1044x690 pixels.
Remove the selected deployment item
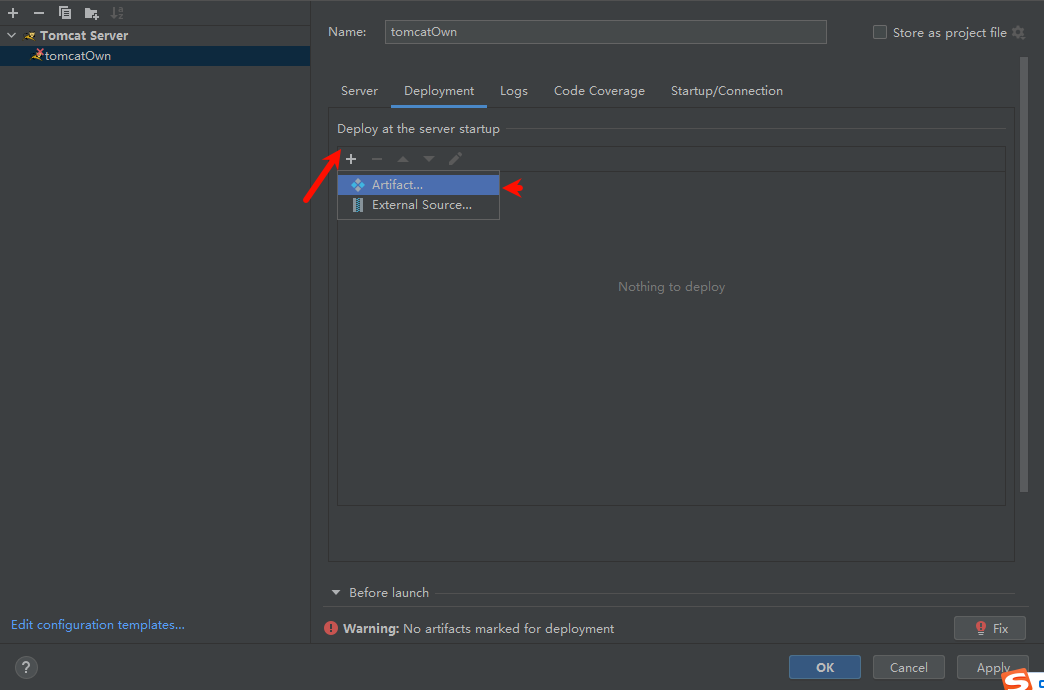[x=377, y=159]
